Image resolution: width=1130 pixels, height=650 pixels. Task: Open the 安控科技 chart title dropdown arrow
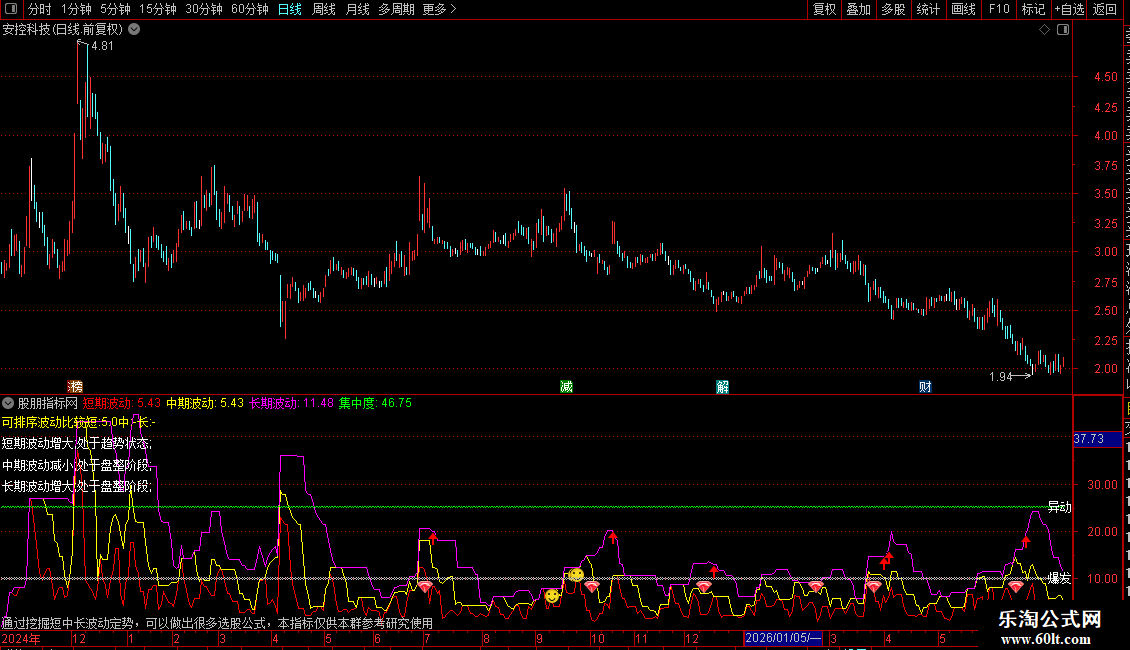[x=134, y=30]
